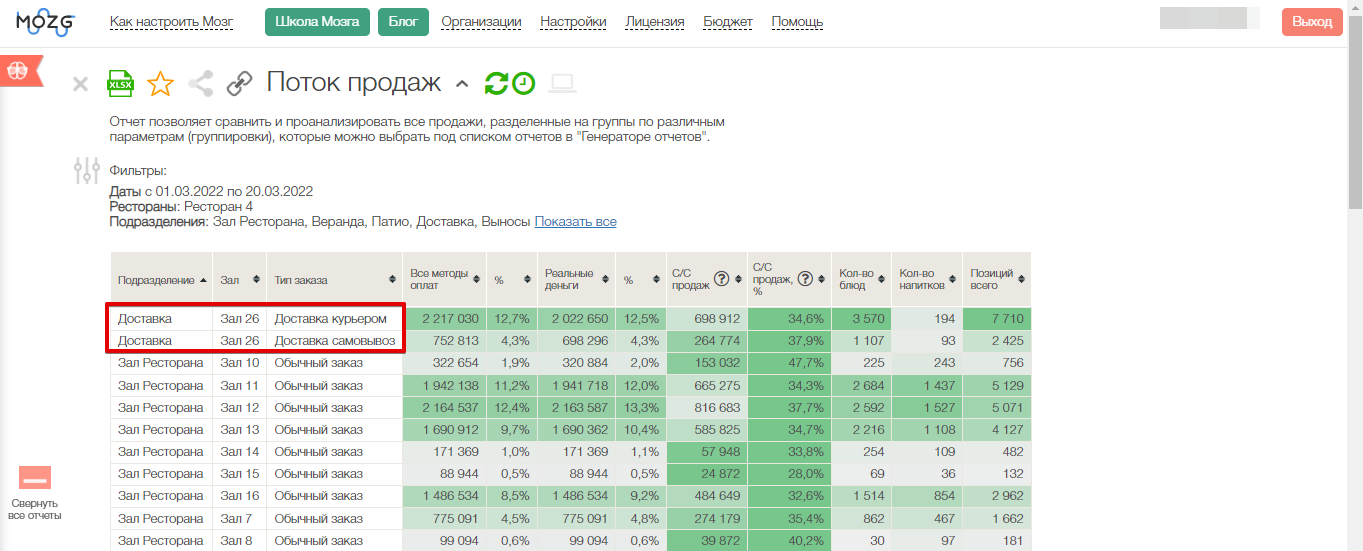Add report to favorites with star icon
Image resolution: width=1363 pixels, height=551 pixels.
[x=160, y=84]
